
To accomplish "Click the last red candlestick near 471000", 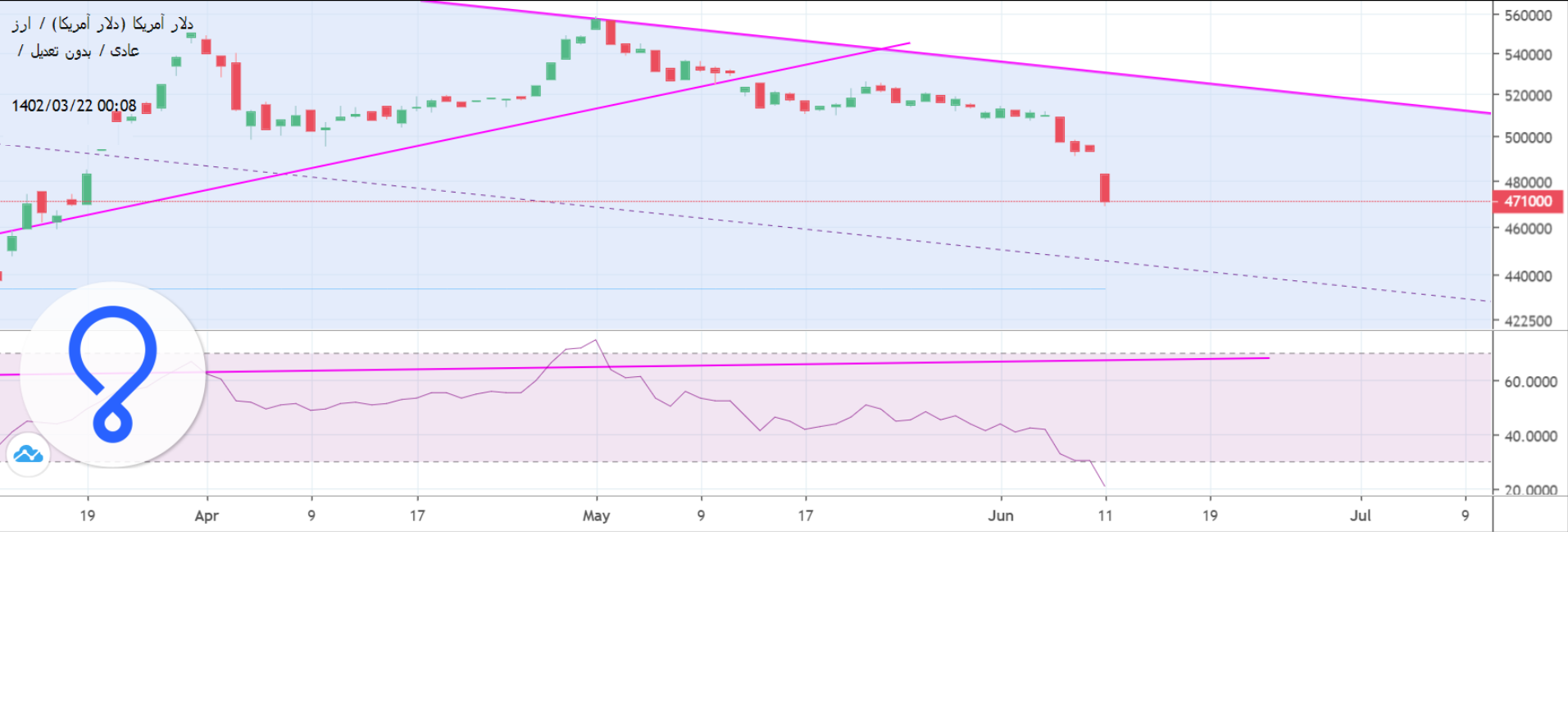I will pos(1105,188).
